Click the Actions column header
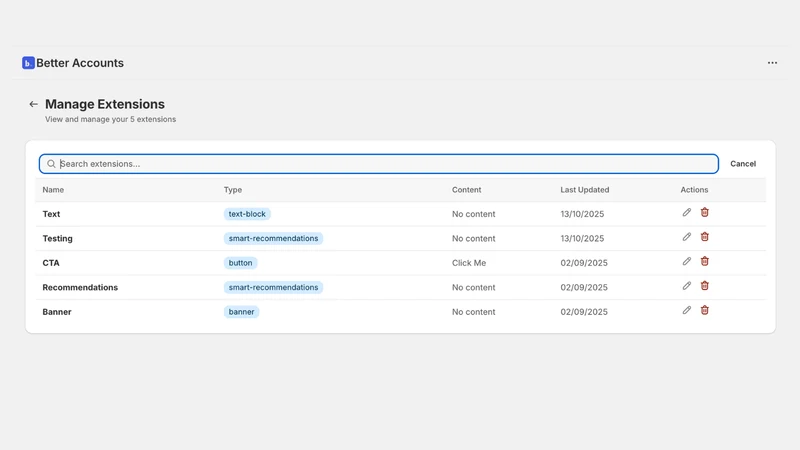Viewport: 800px width, 450px height. tap(694, 190)
